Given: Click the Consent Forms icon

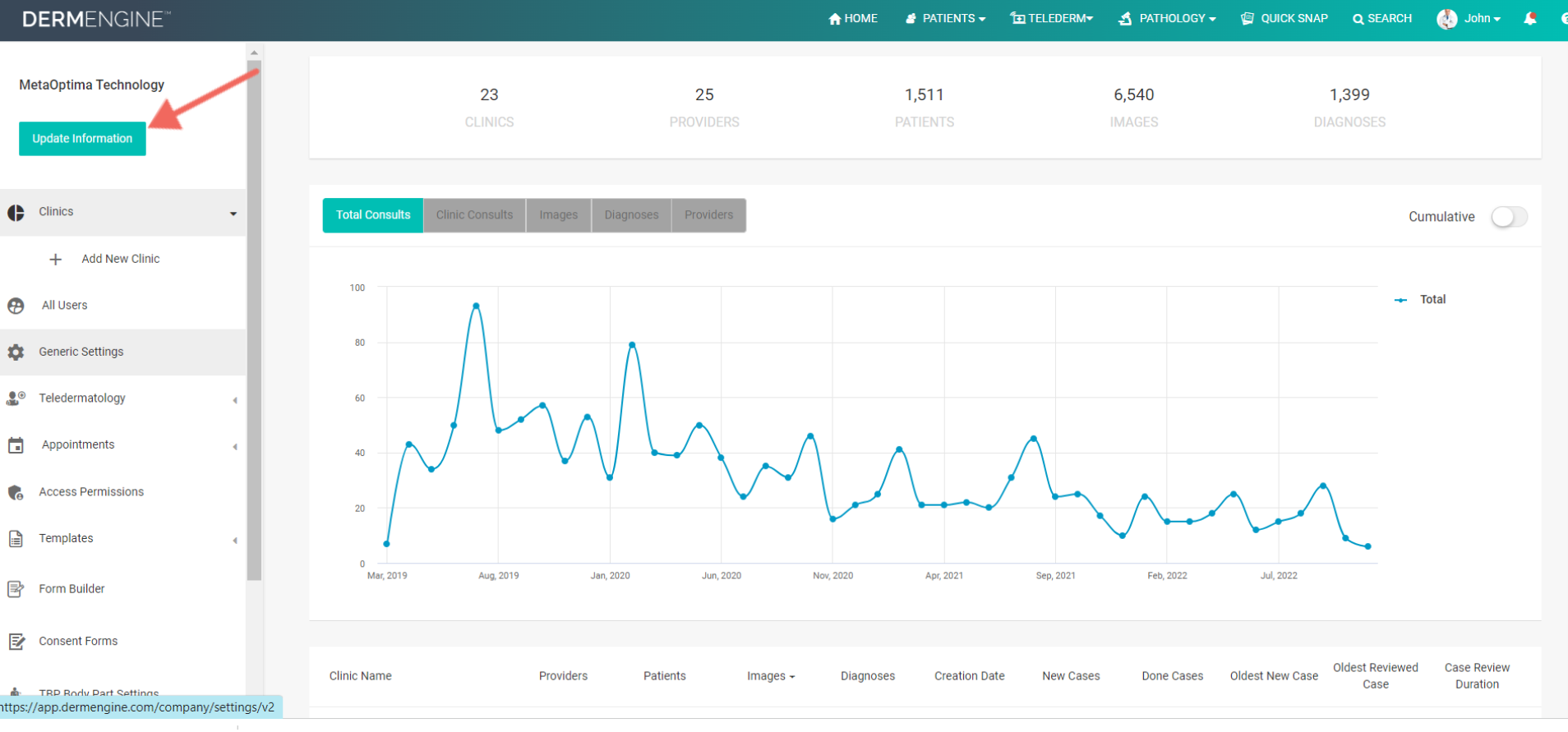Looking at the screenshot, I should click(16, 642).
